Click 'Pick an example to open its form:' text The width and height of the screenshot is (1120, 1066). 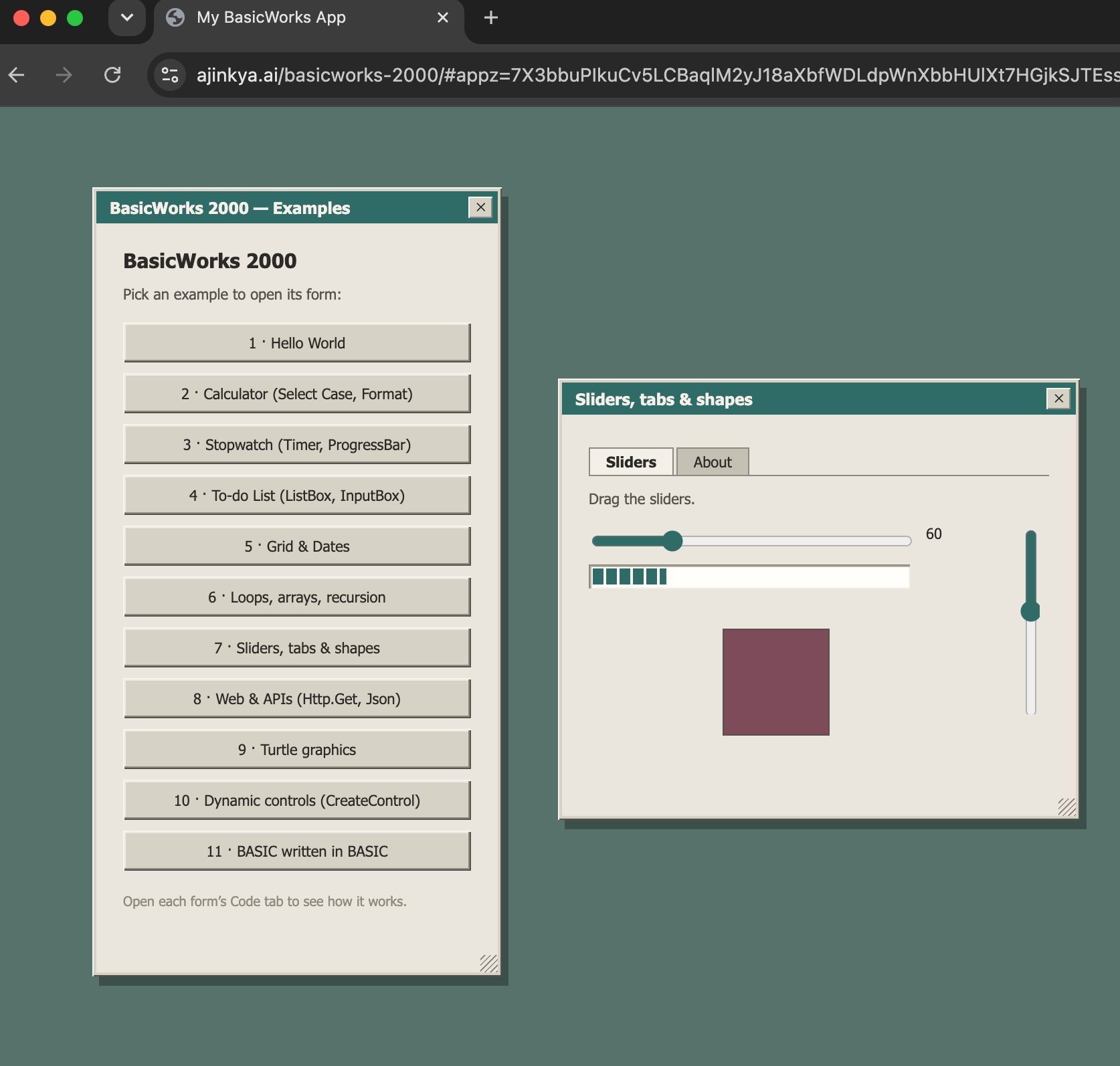pos(232,294)
